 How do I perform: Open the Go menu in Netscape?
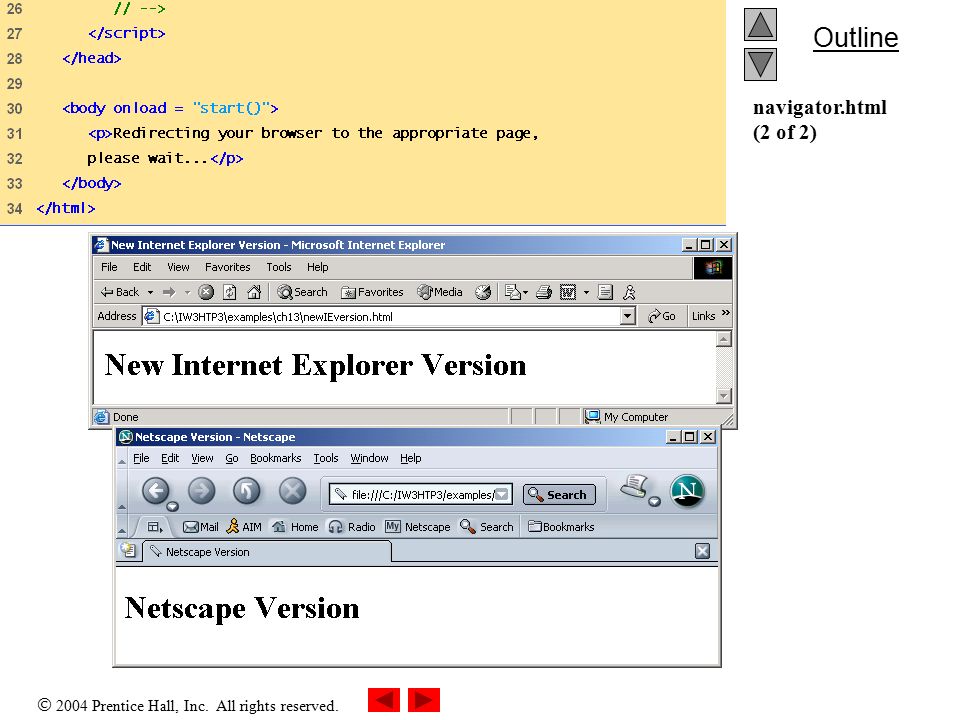pyautogui.click(x=231, y=458)
